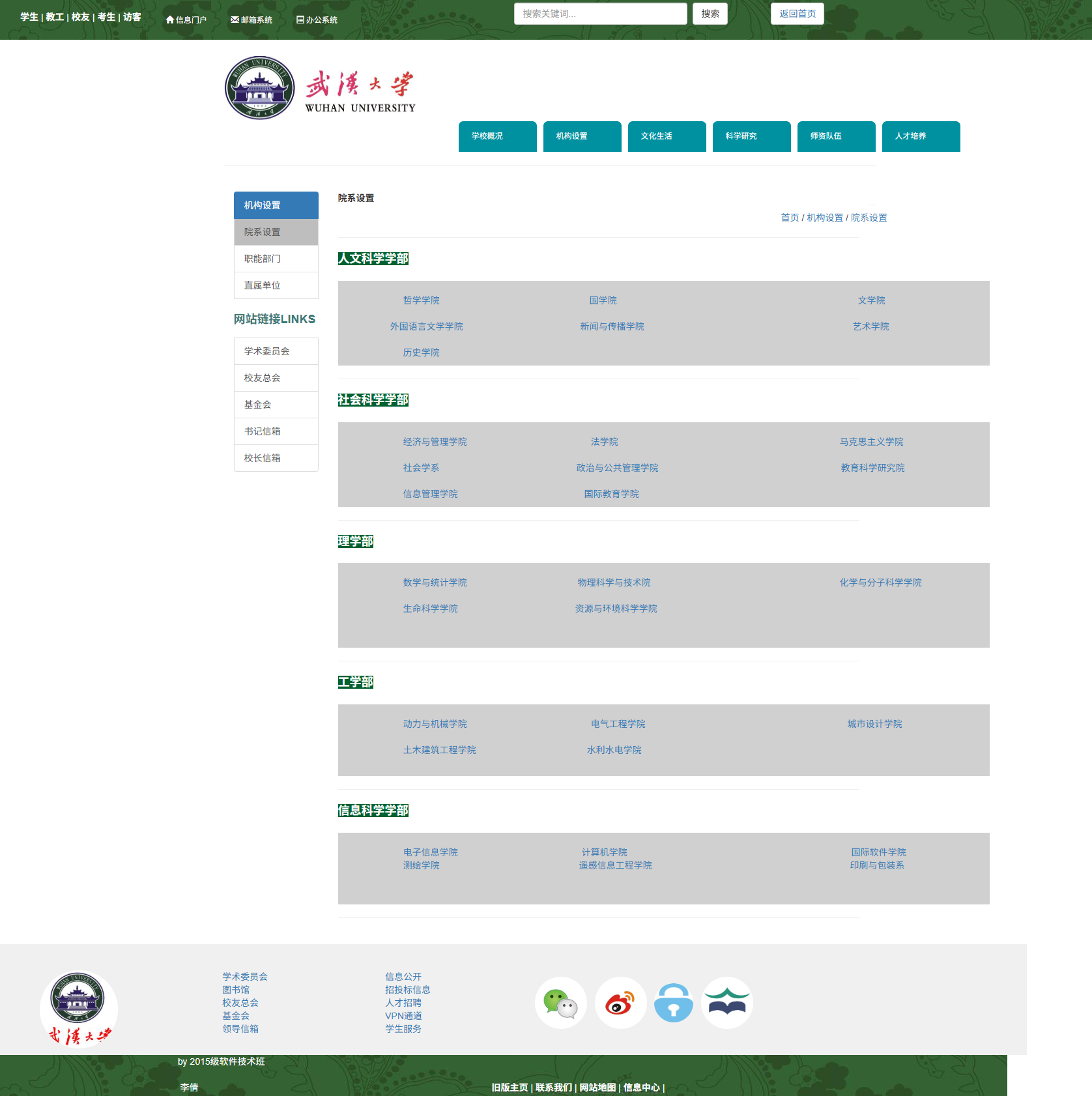Open 校友总会 in sidebar links
The image size is (1092, 1096).
pyautogui.click(x=276, y=378)
